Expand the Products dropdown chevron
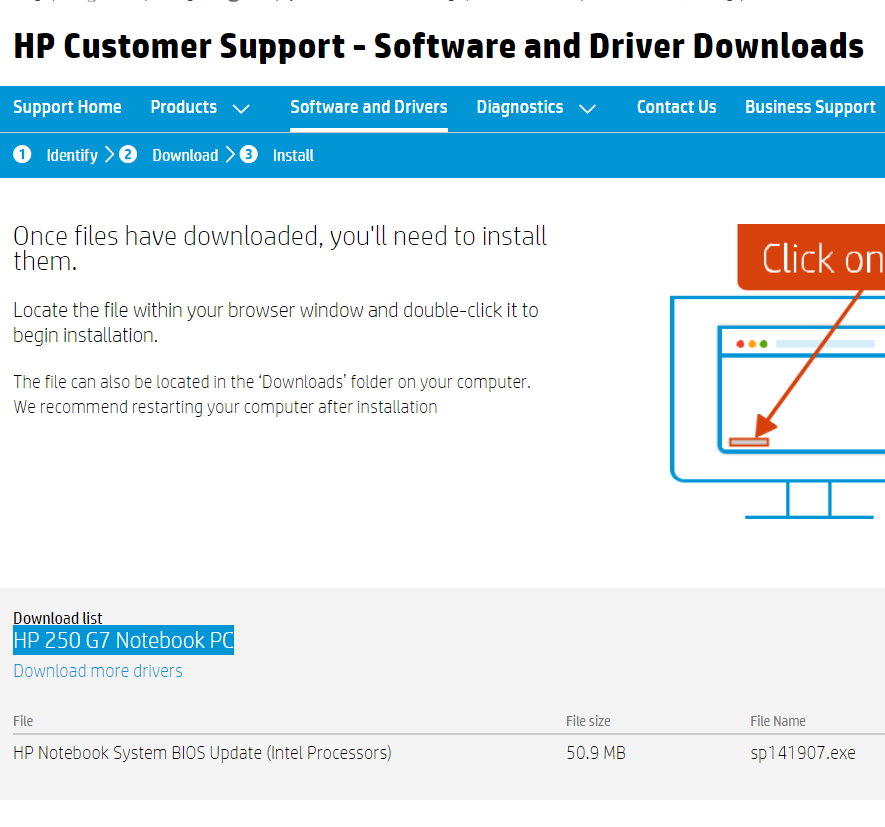 (241, 108)
